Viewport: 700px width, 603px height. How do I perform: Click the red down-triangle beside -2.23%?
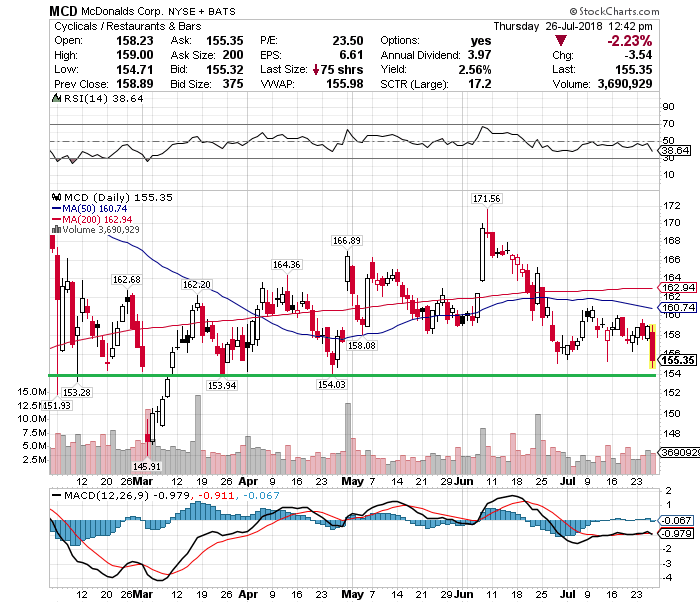coord(561,41)
